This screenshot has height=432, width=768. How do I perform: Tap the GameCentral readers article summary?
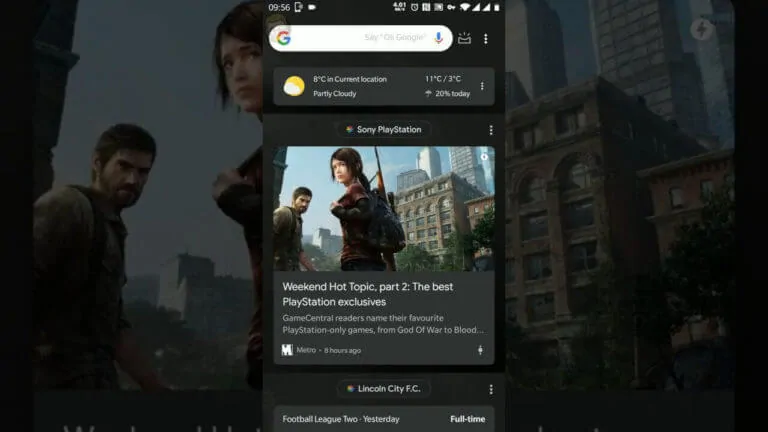pyautogui.click(x=383, y=324)
